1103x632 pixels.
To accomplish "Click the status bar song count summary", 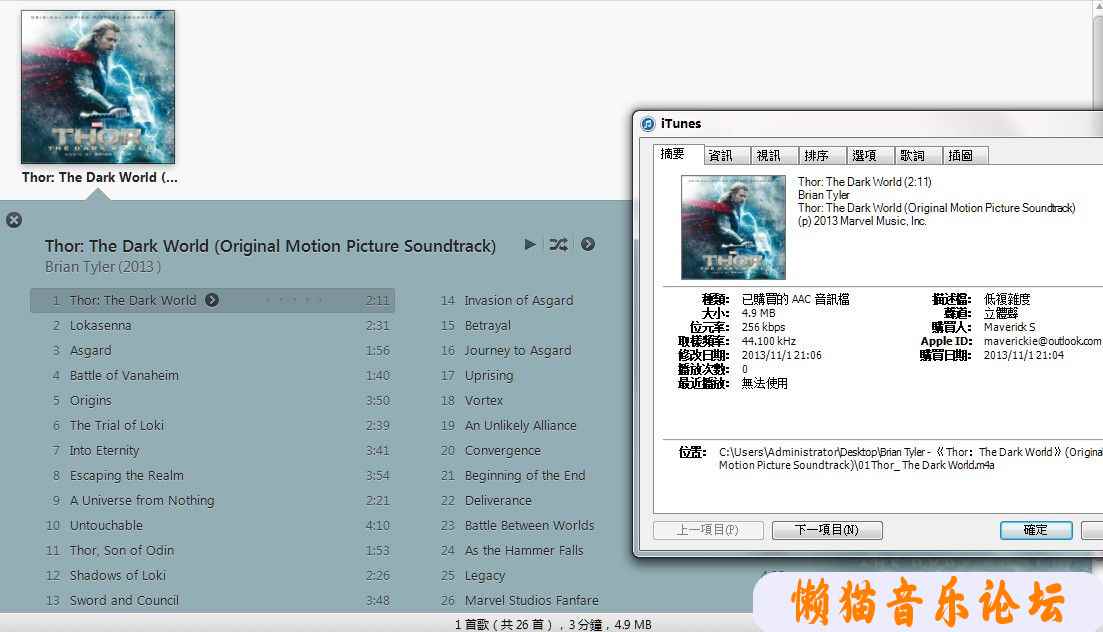I will 552,624.
